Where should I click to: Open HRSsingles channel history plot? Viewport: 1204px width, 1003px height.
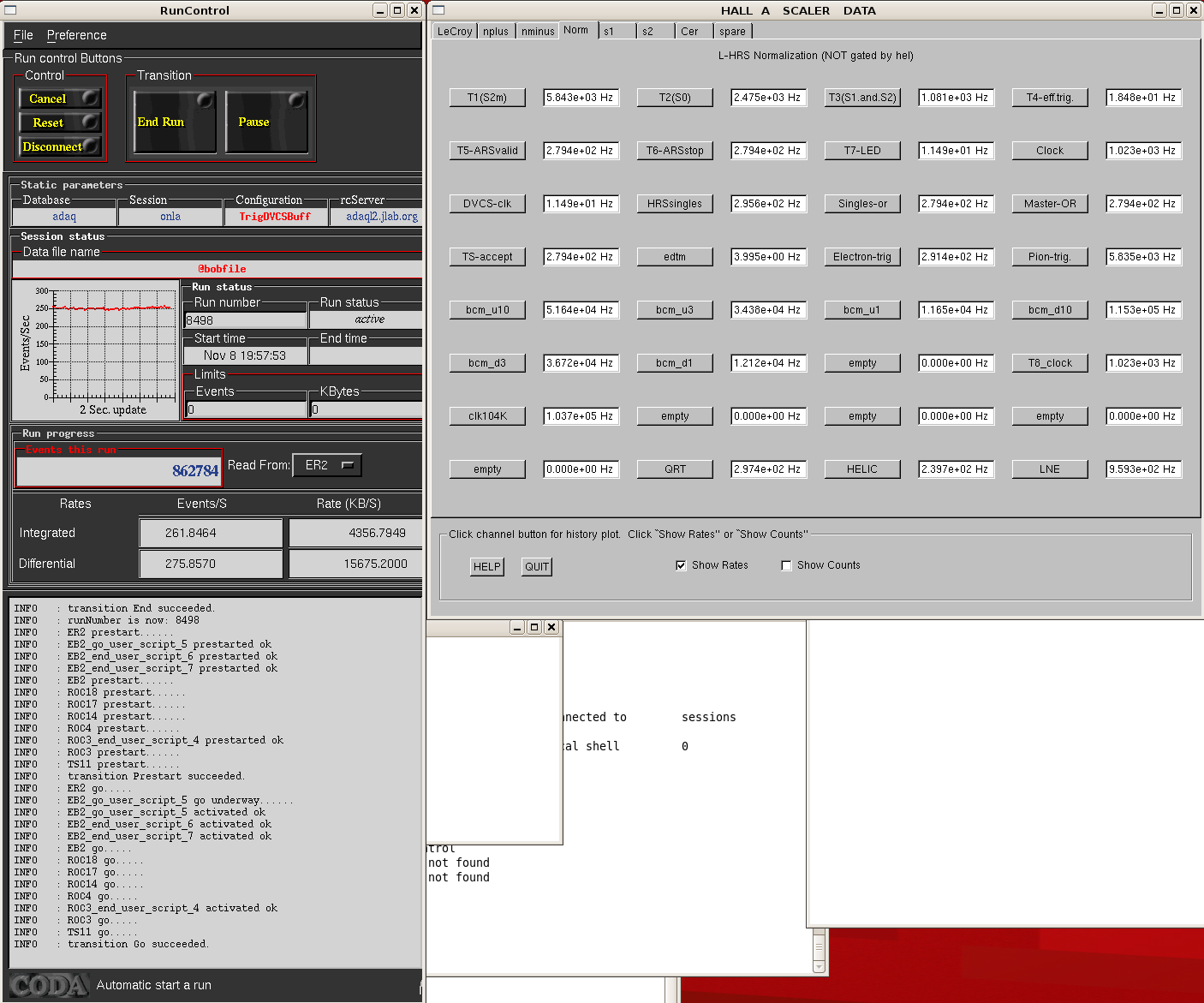(x=675, y=204)
